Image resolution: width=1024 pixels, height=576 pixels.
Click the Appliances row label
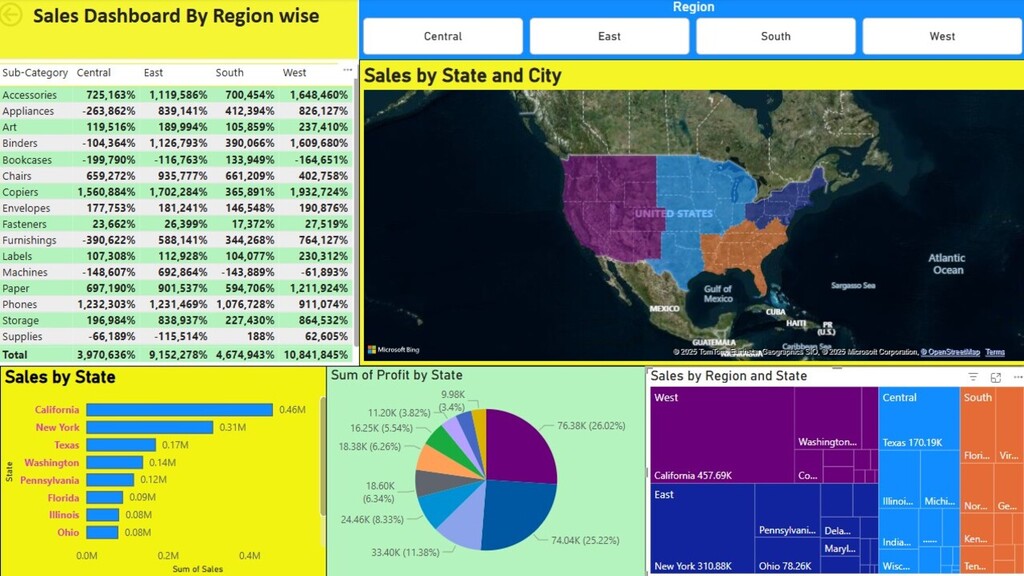point(28,111)
